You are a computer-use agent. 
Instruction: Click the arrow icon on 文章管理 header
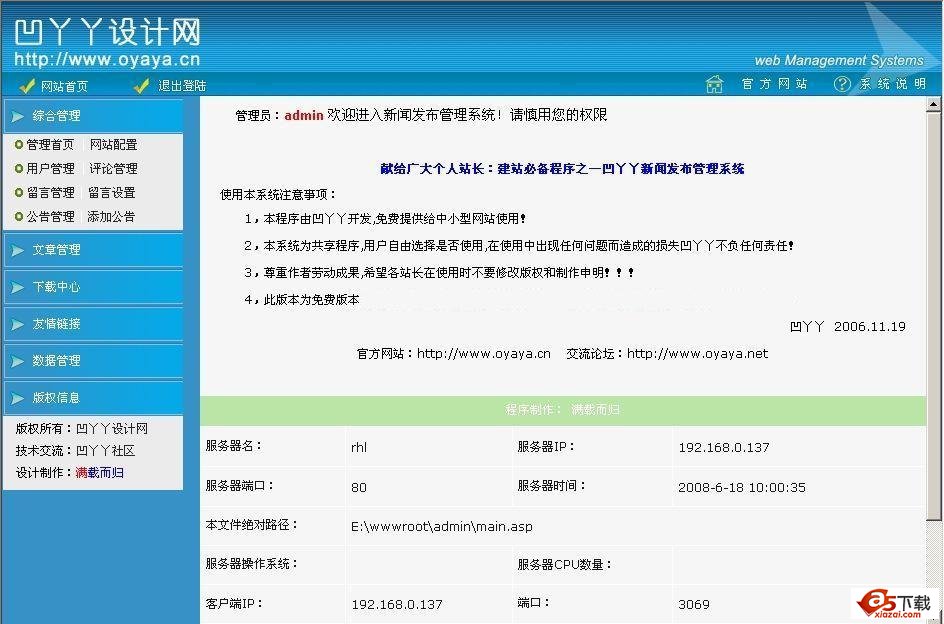click(18, 250)
